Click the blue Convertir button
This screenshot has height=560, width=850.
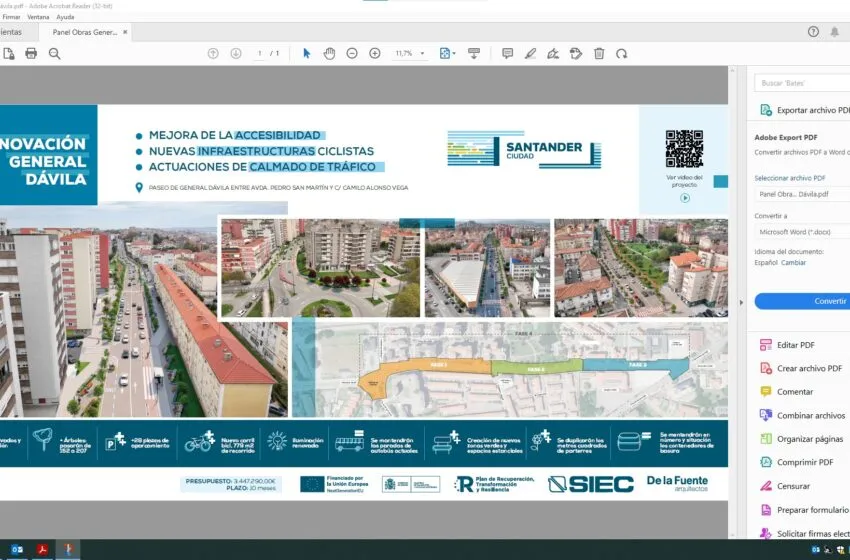(802, 301)
